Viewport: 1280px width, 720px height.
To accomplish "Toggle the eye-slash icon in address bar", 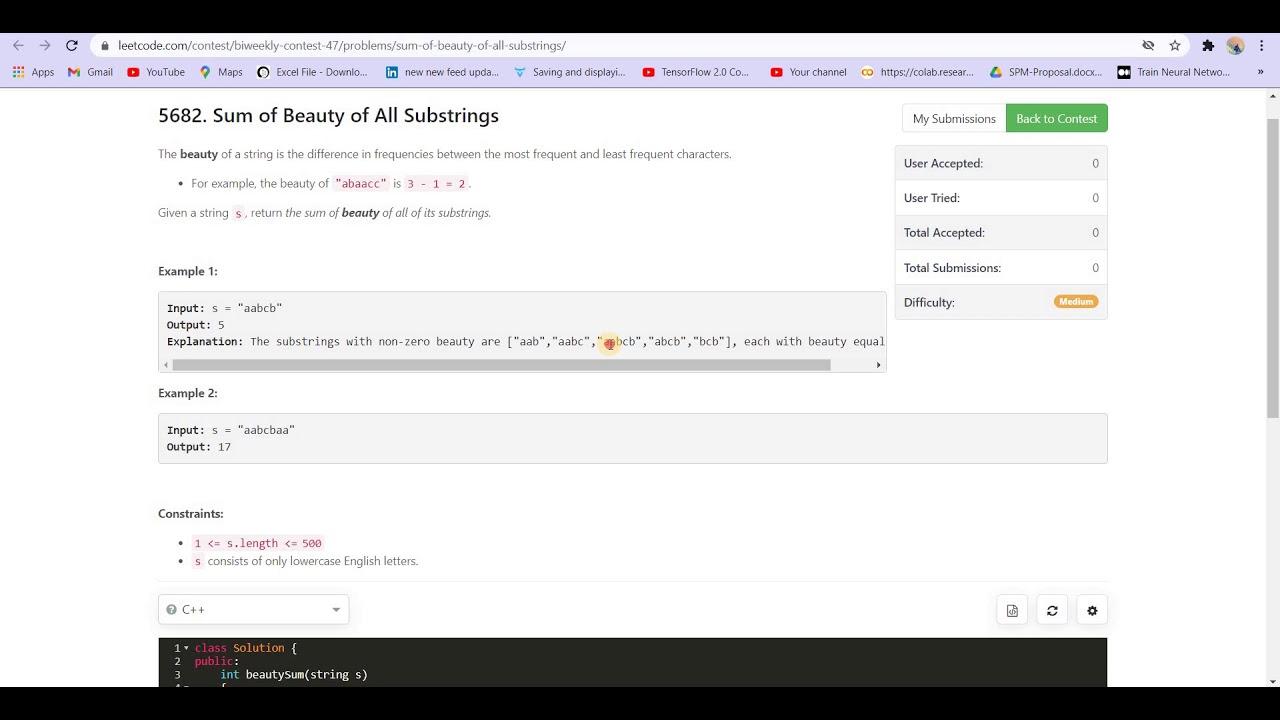I will pos(1148,45).
